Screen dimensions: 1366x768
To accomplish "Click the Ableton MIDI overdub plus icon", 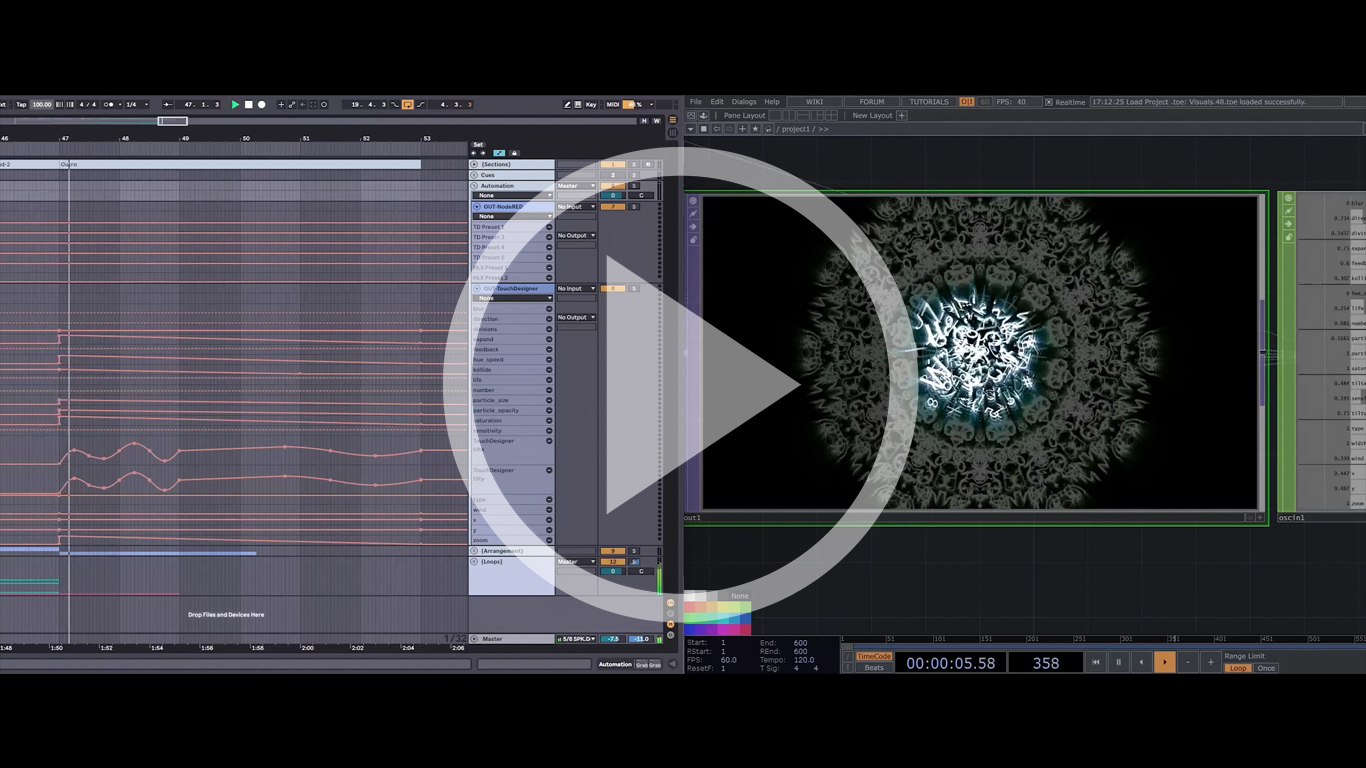I will point(281,104).
